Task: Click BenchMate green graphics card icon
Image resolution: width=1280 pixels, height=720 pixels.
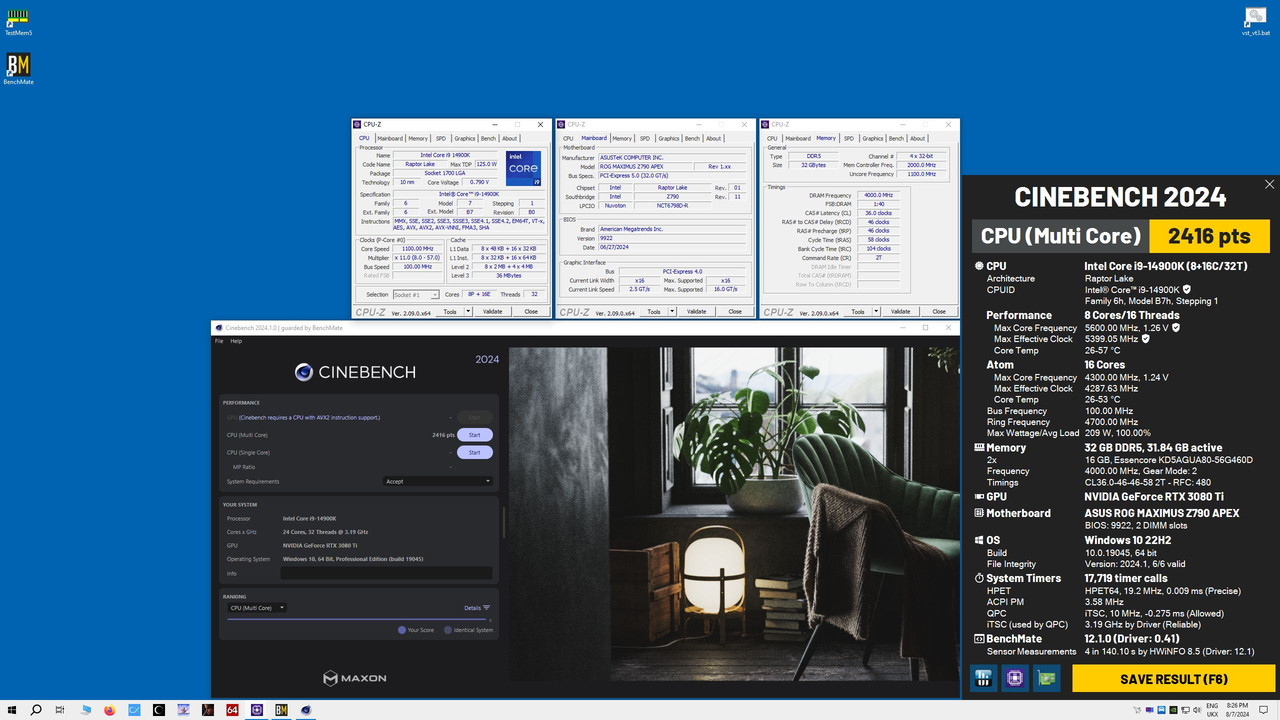Action: click(1047, 678)
